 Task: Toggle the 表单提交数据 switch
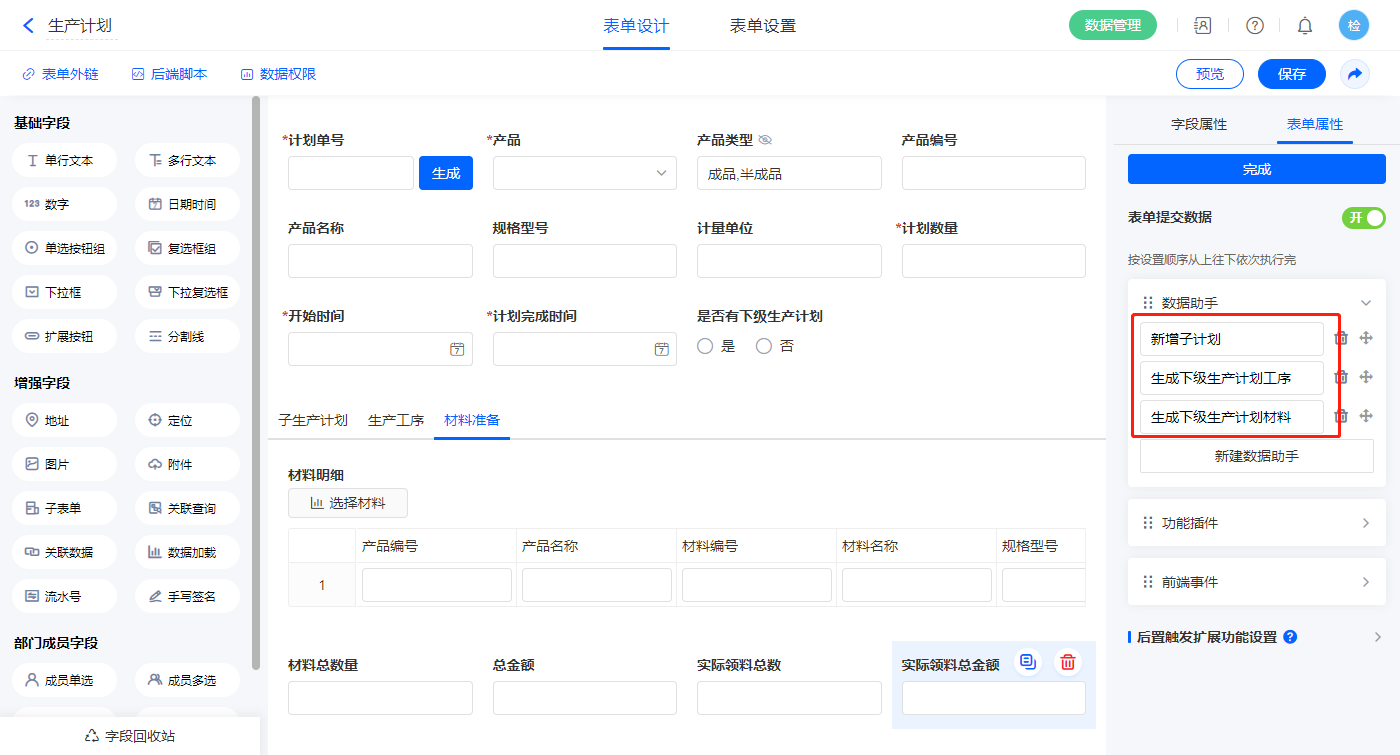1363,218
